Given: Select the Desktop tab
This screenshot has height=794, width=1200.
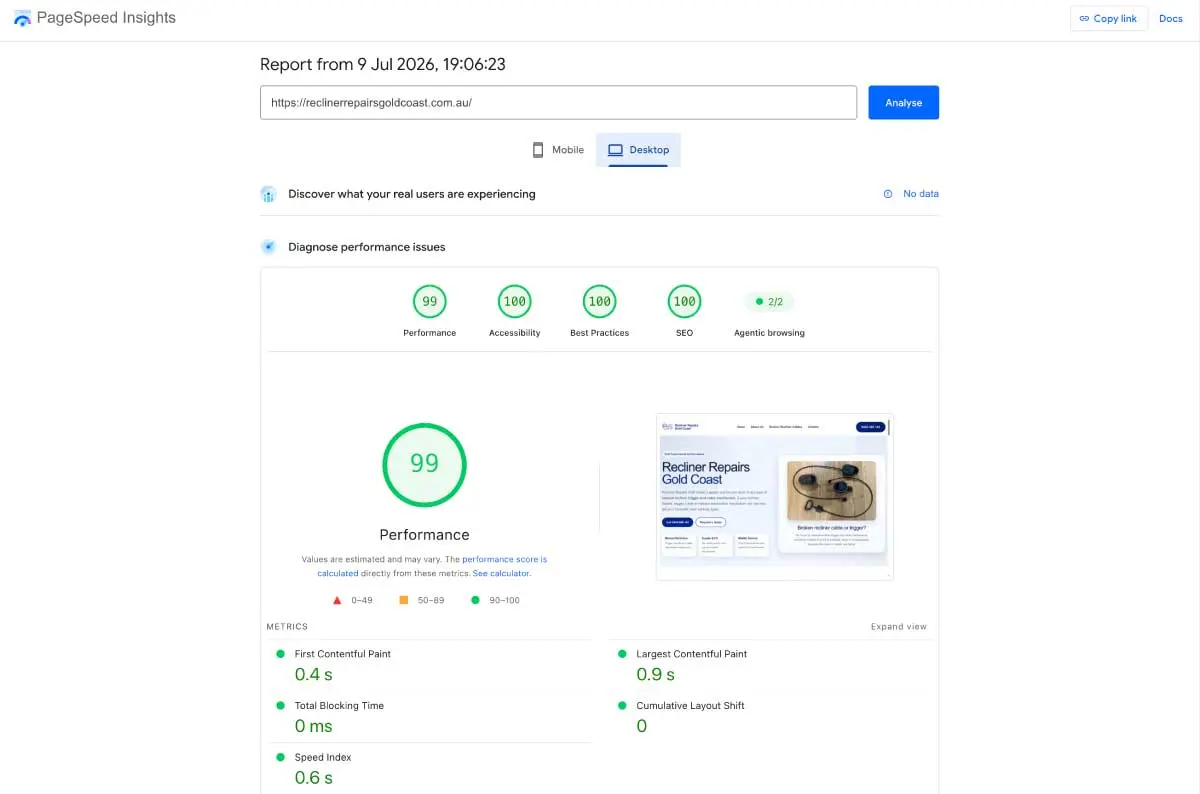Looking at the screenshot, I should 638,150.
